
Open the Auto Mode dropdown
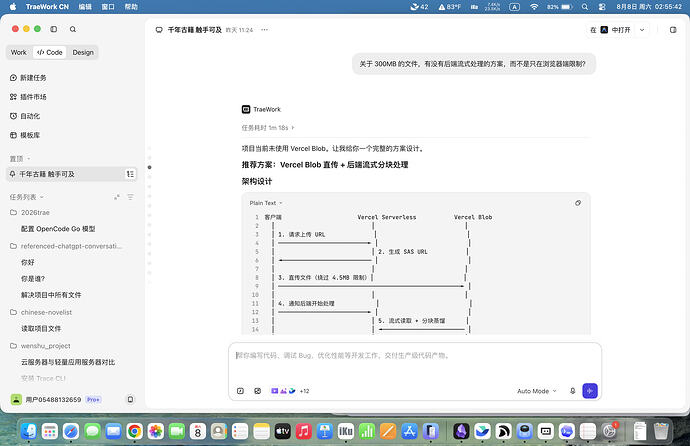537,391
